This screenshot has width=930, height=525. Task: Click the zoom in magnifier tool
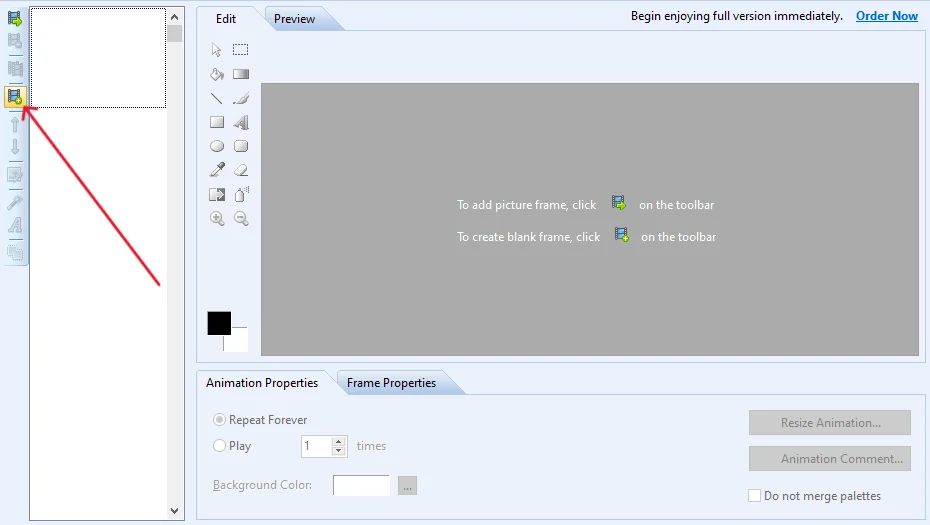(x=217, y=218)
